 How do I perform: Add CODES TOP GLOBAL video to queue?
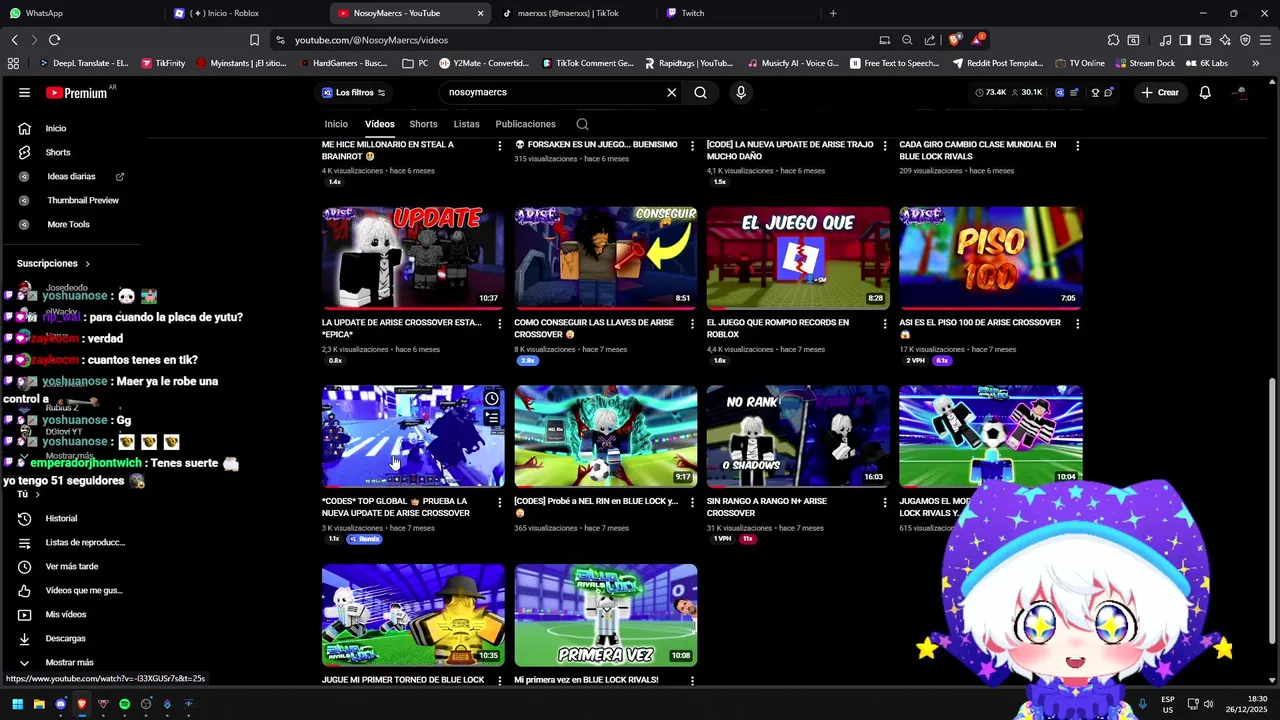[492, 419]
